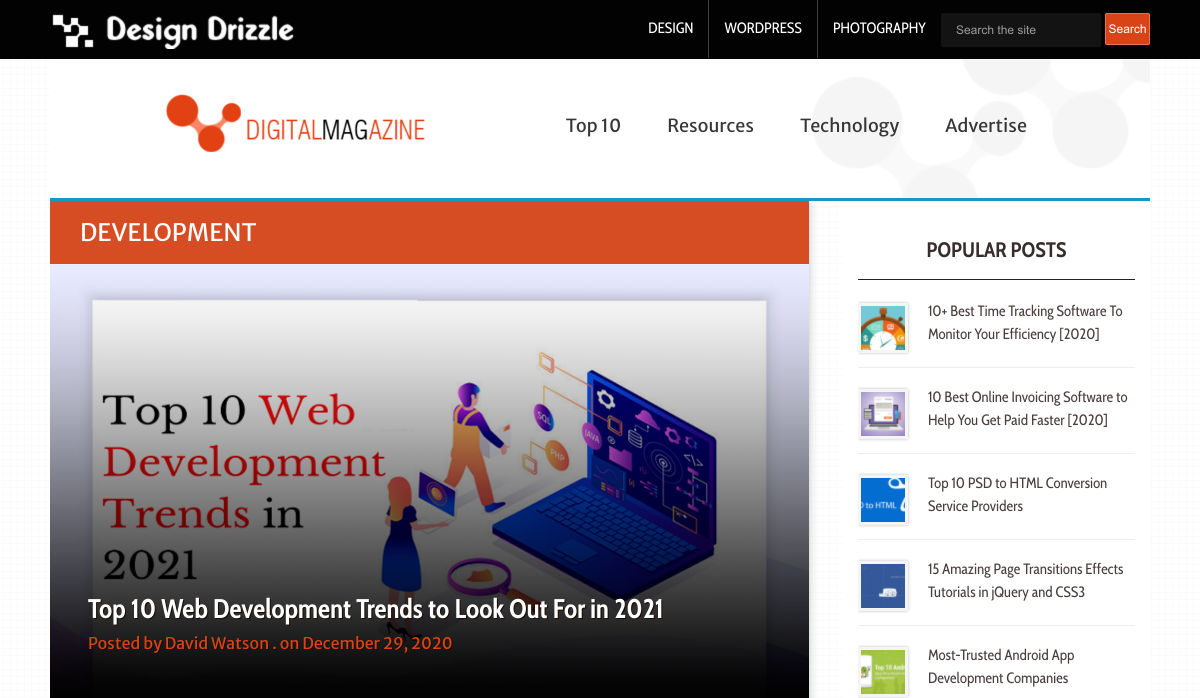The width and height of the screenshot is (1200, 698).
Task: Click the Design Drizzle logo
Action: [x=173, y=30]
